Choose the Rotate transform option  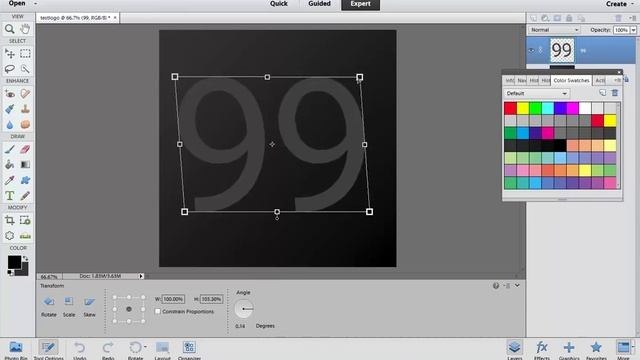tap(49, 306)
